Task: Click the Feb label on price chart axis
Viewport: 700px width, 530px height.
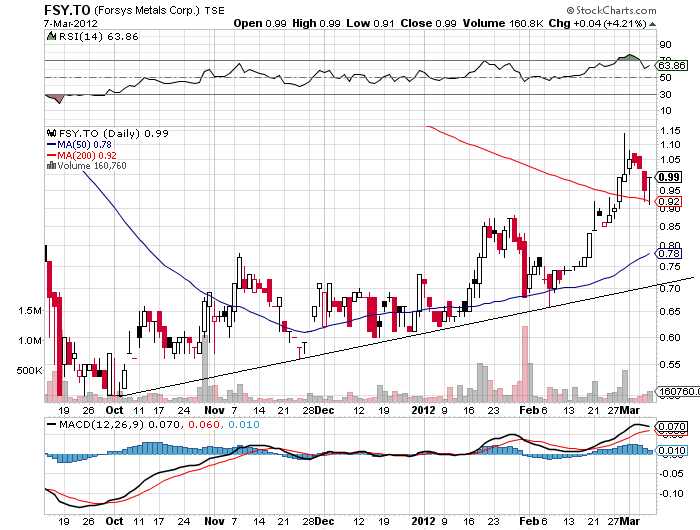Action: (530, 410)
